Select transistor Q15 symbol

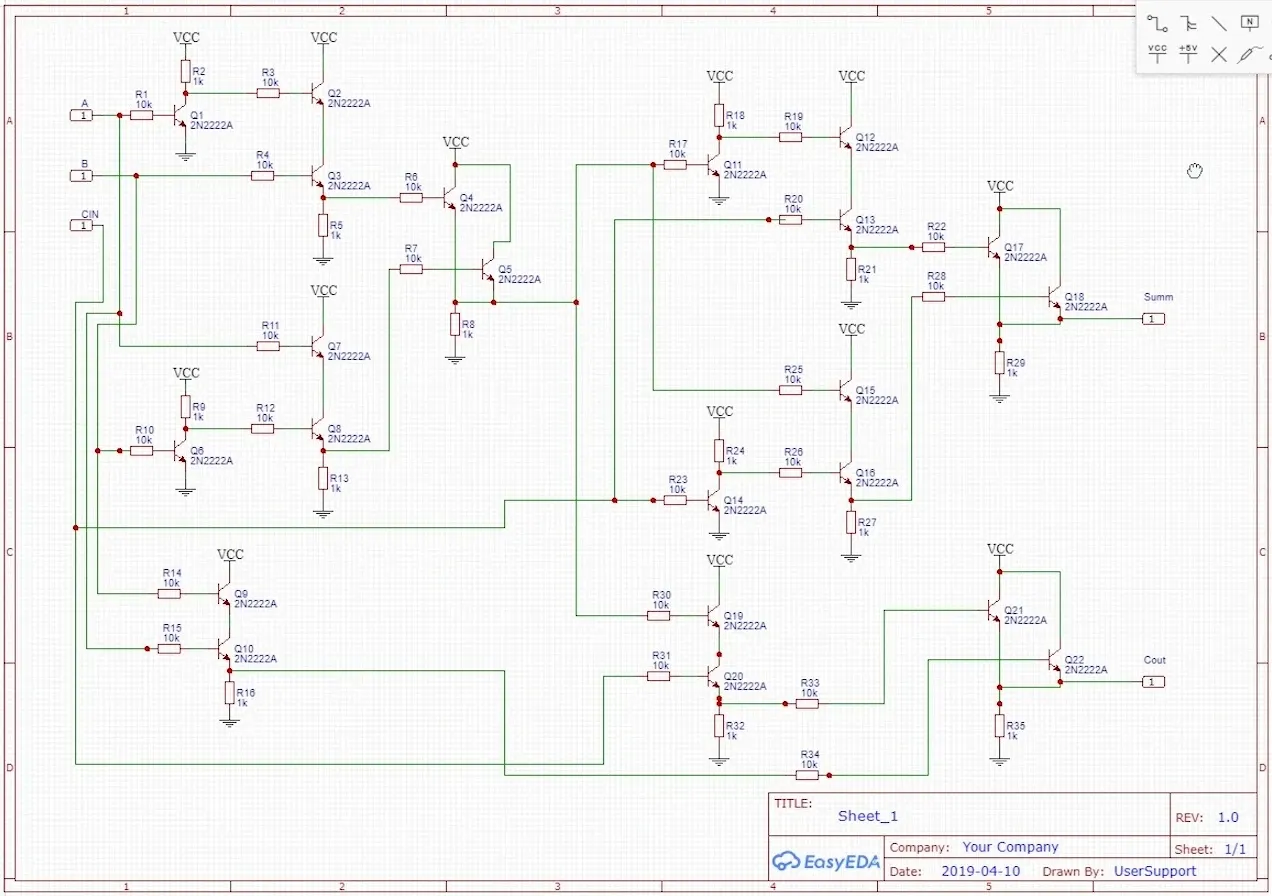(845, 390)
